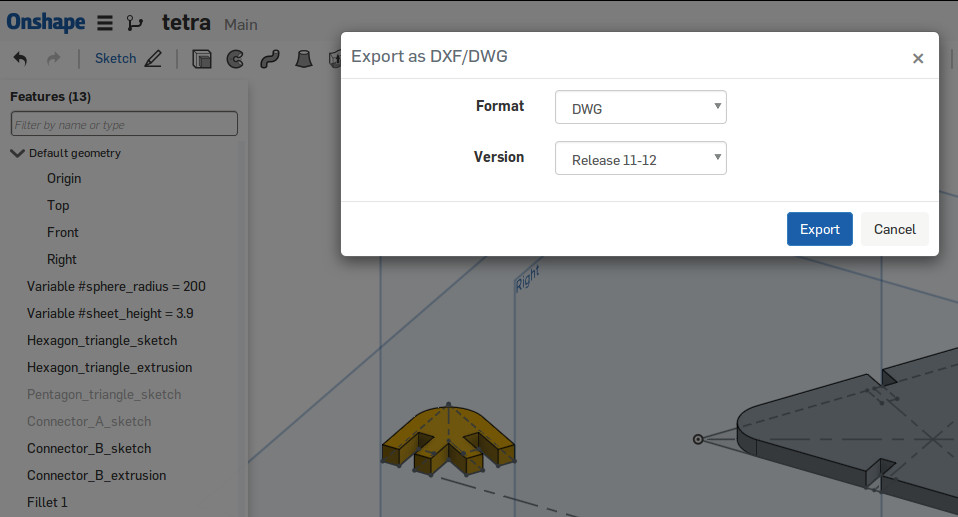Focus the Filter by name or type field
The height and width of the screenshot is (517, 958).
coord(124,123)
